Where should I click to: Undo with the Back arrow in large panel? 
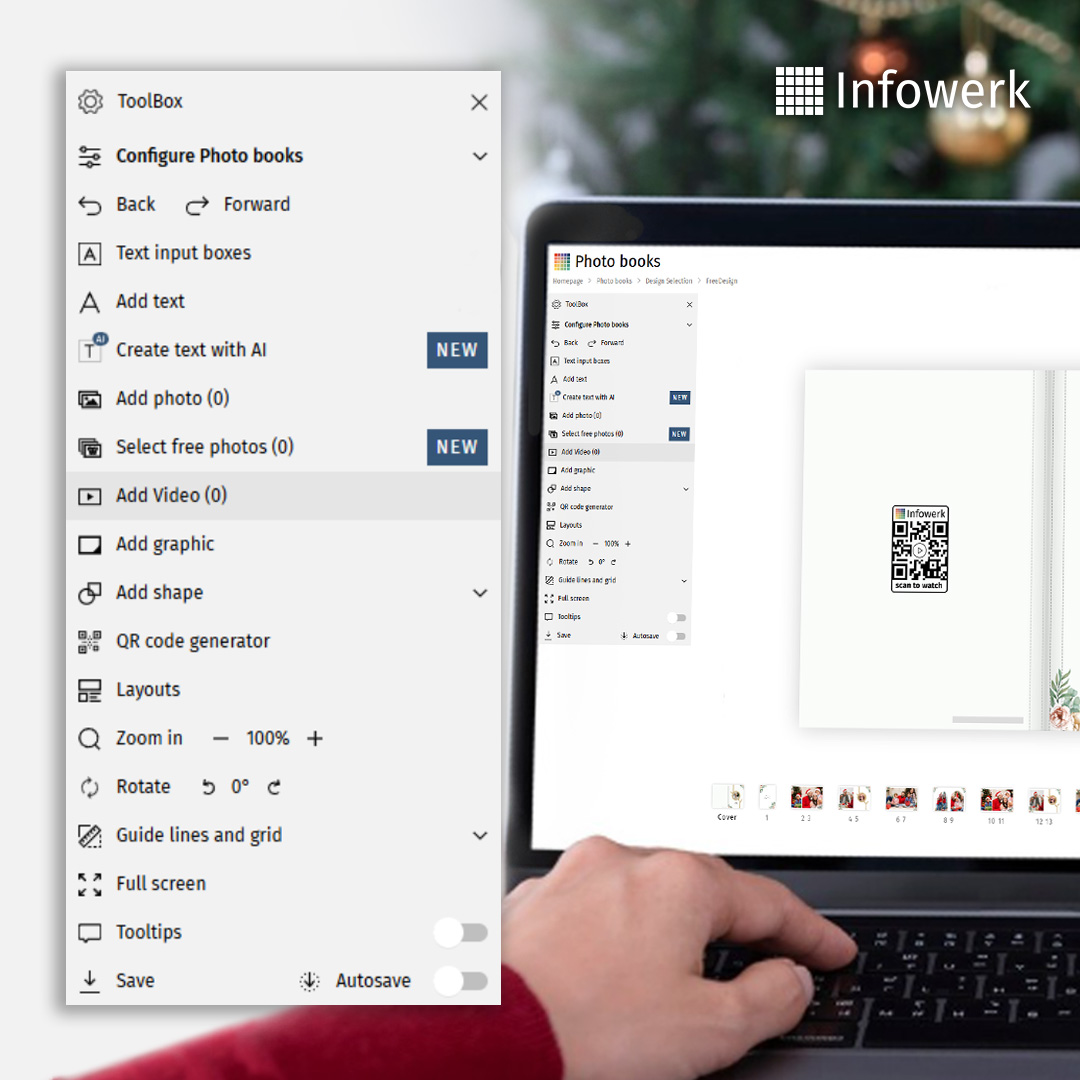pos(90,205)
